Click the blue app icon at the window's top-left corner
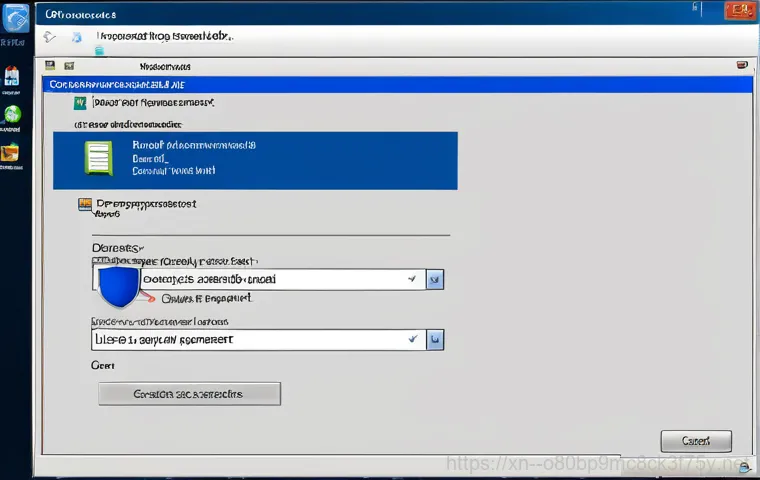Screen dimensions: 760x480 click(x=16, y=17)
